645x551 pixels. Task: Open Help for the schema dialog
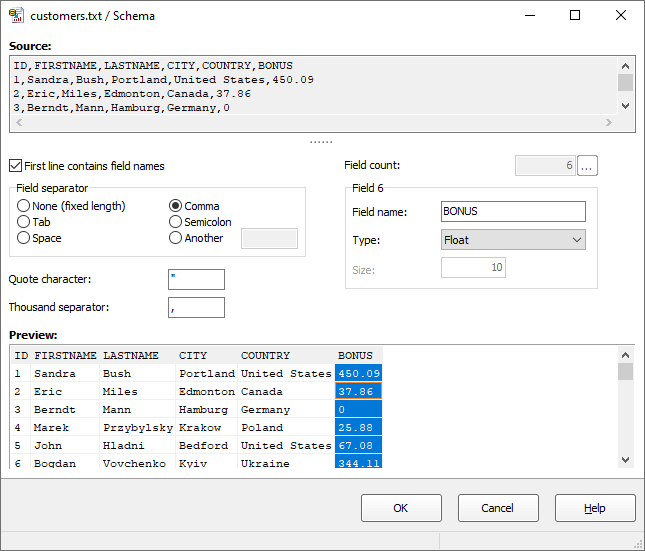tap(595, 508)
